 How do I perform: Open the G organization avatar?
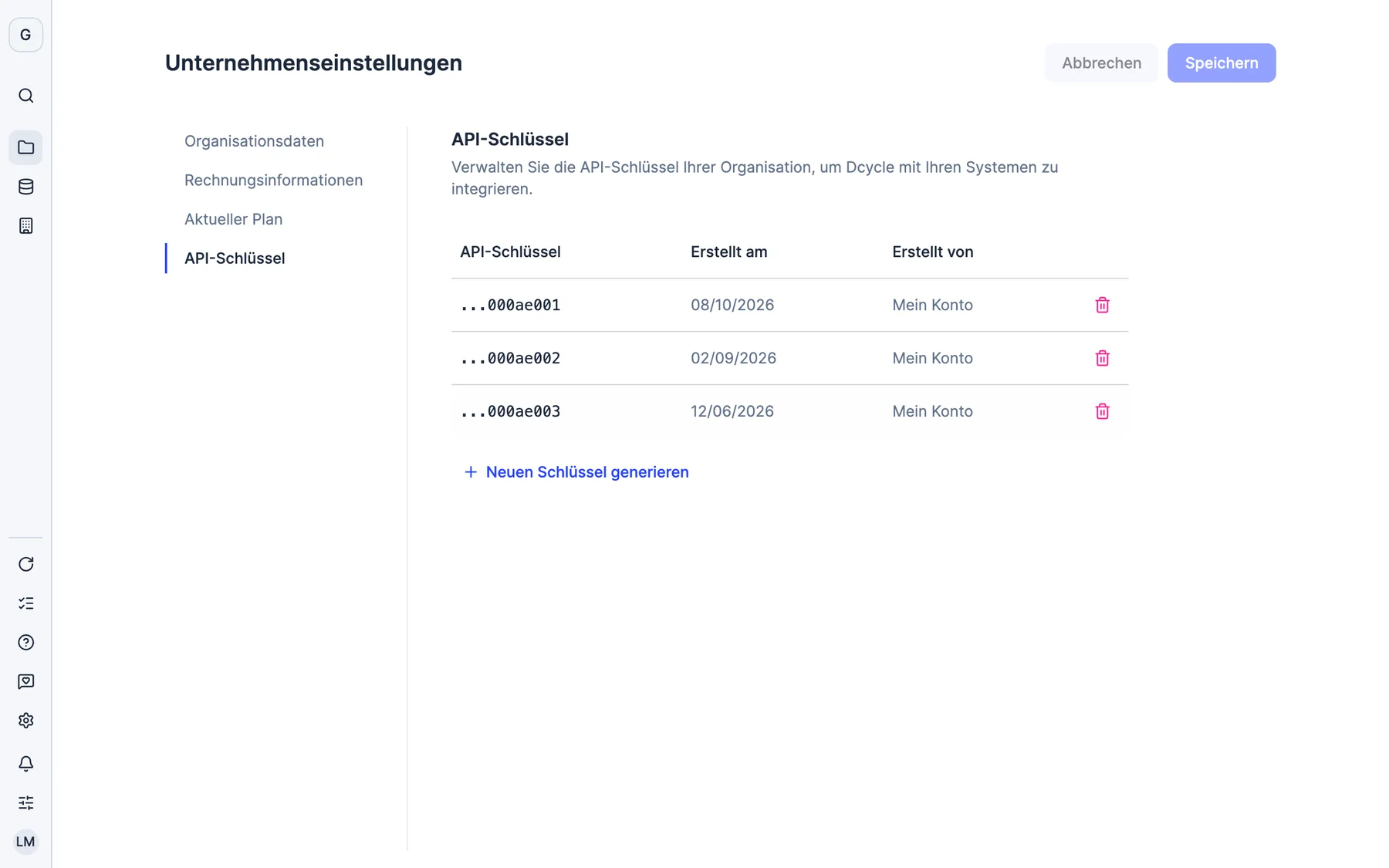25,35
